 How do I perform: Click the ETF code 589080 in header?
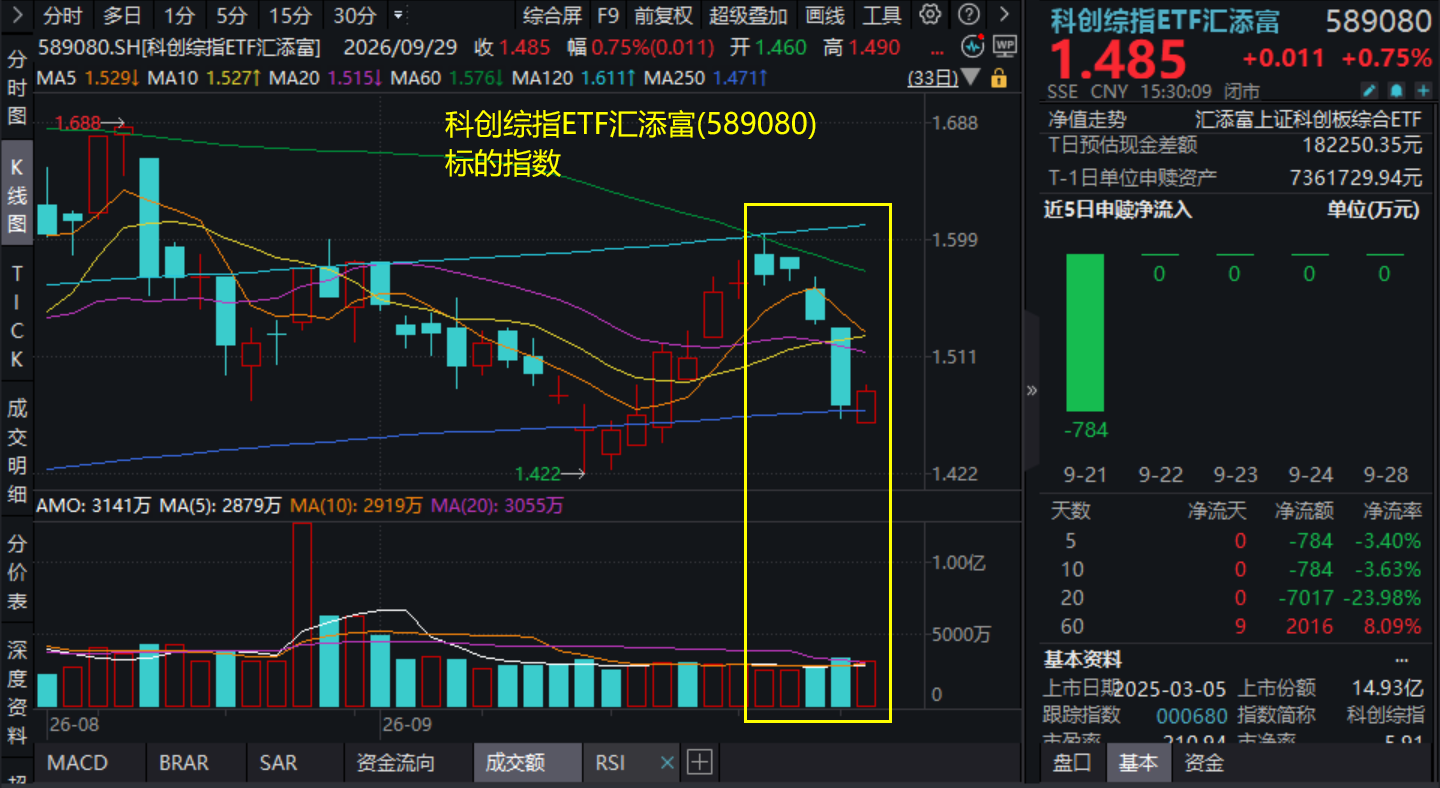coord(1379,21)
